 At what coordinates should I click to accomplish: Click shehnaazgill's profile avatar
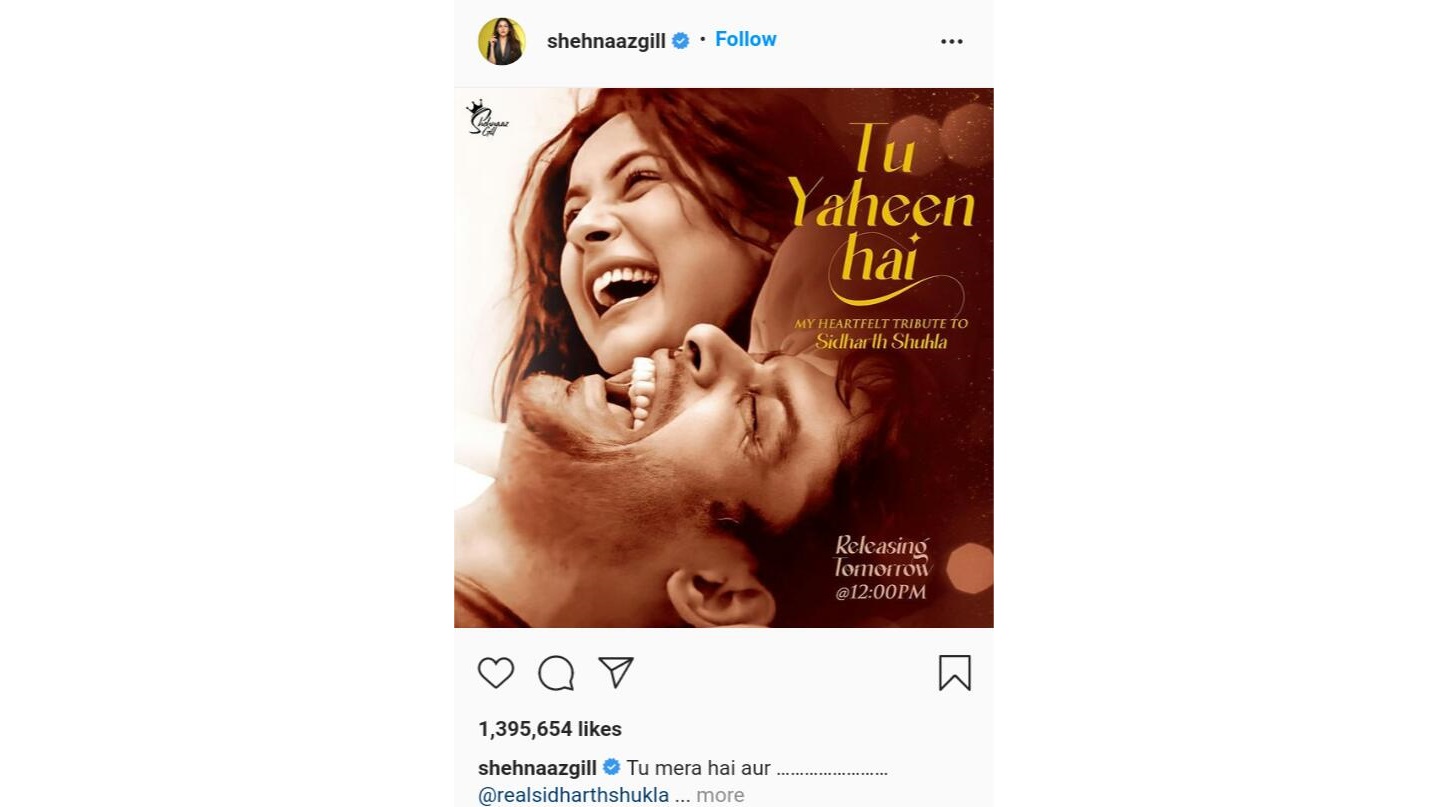tap(502, 41)
